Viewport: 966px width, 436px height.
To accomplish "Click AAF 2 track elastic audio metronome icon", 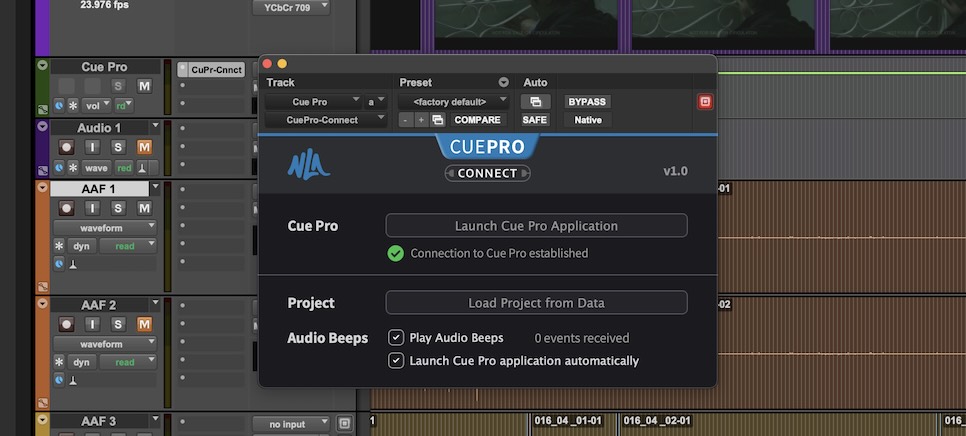I will (73, 381).
